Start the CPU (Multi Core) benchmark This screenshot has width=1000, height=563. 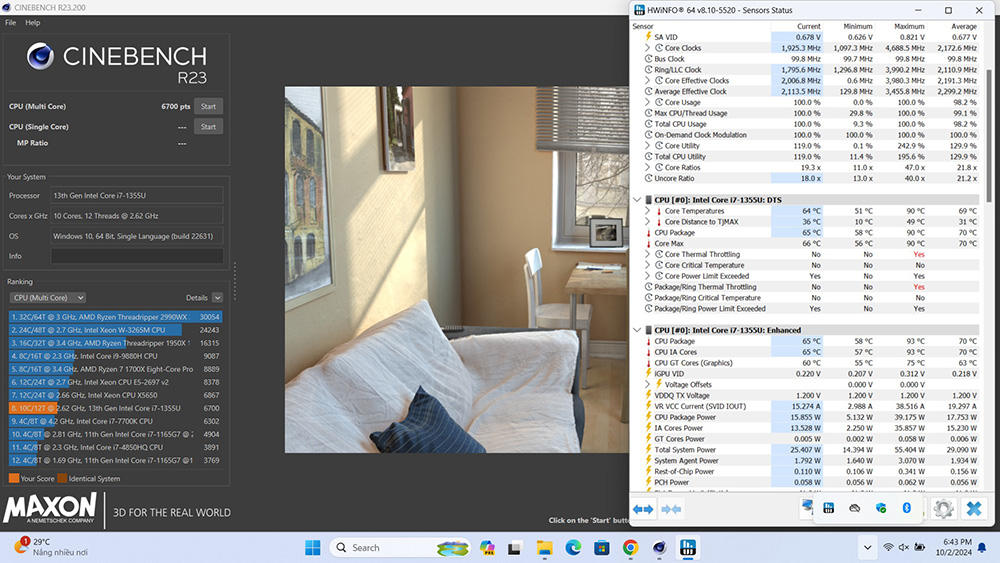tap(209, 106)
